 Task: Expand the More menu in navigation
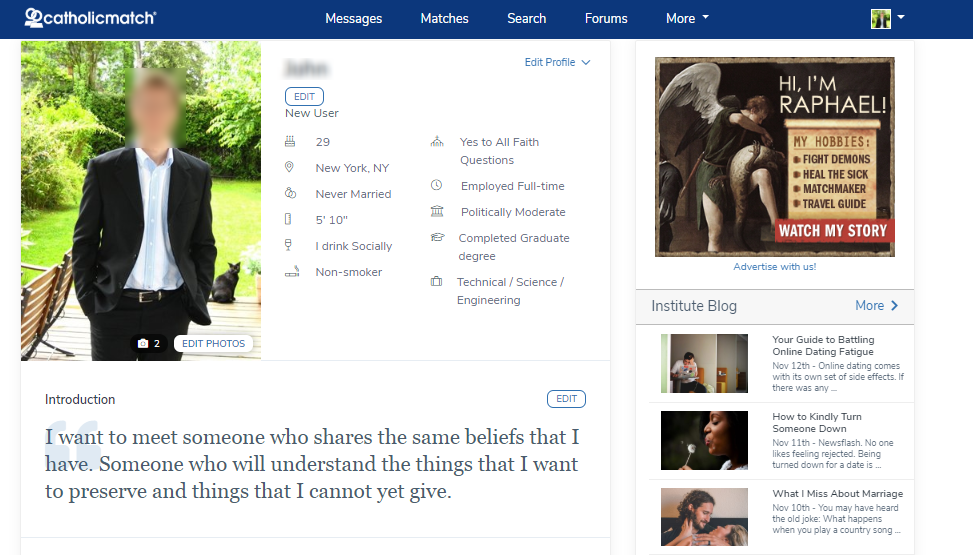point(687,18)
